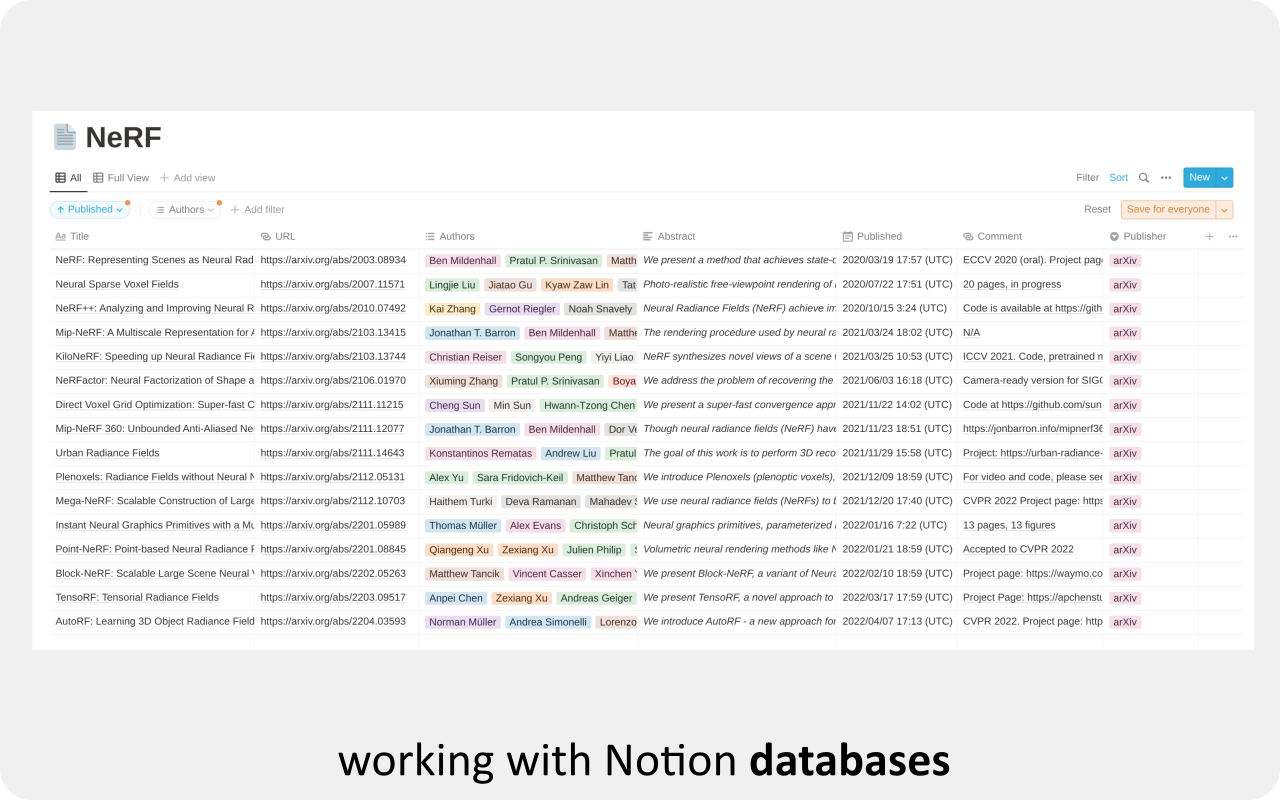
Task: Click the Andrea Simonelli author tag
Action: pyautogui.click(x=547, y=622)
